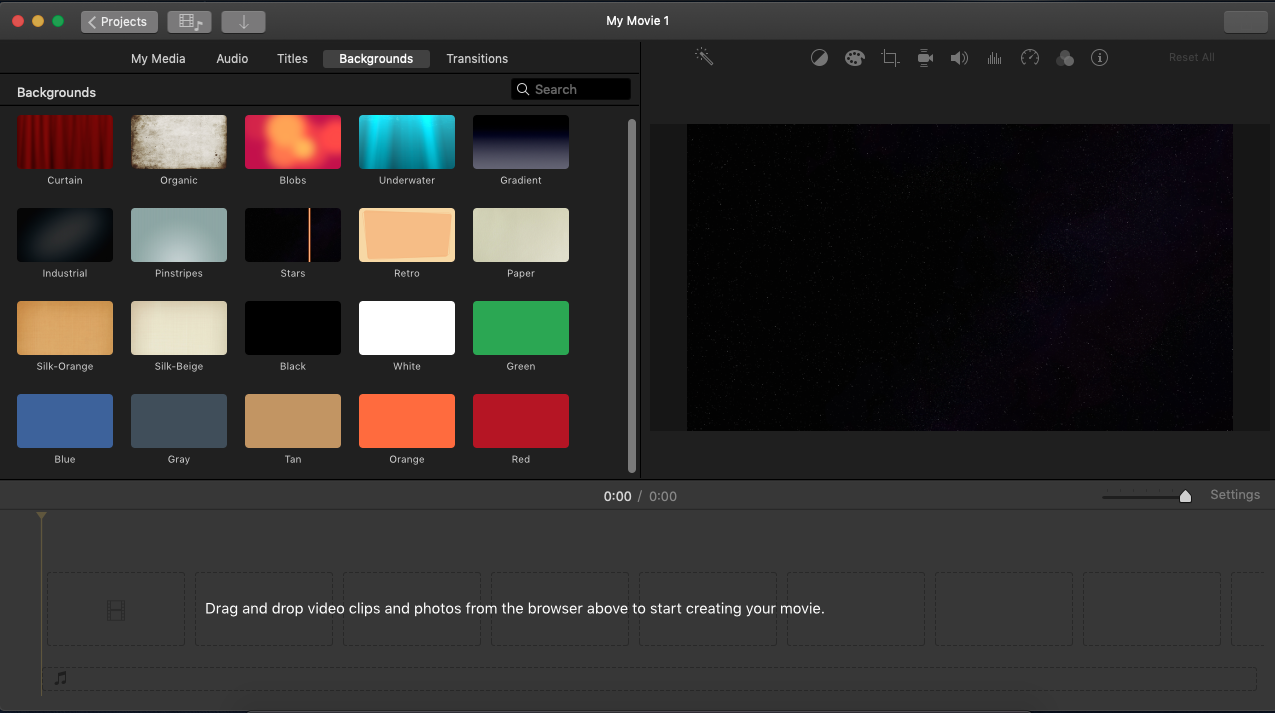Click the magic wand auto-enhance icon
The image size is (1275, 713).
(x=704, y=57)
